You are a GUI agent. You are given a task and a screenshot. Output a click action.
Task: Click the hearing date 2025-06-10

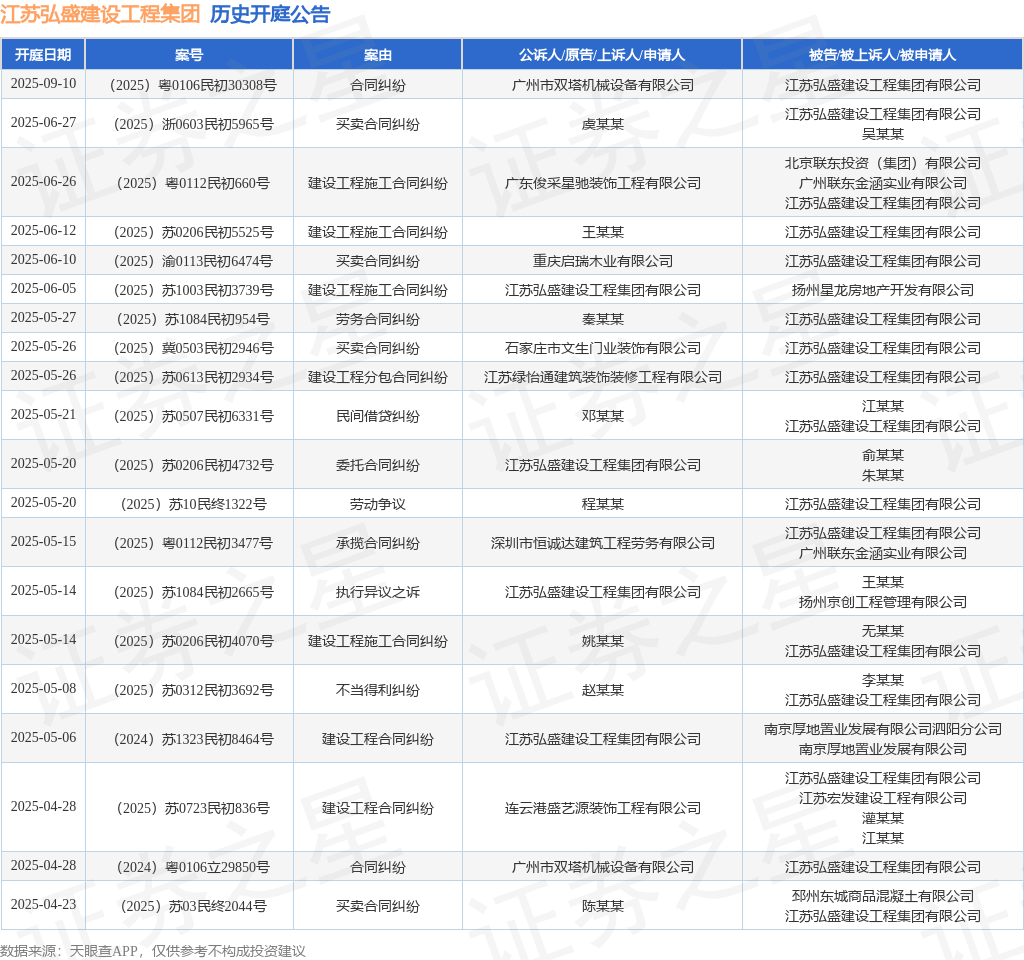coord(43,259)
